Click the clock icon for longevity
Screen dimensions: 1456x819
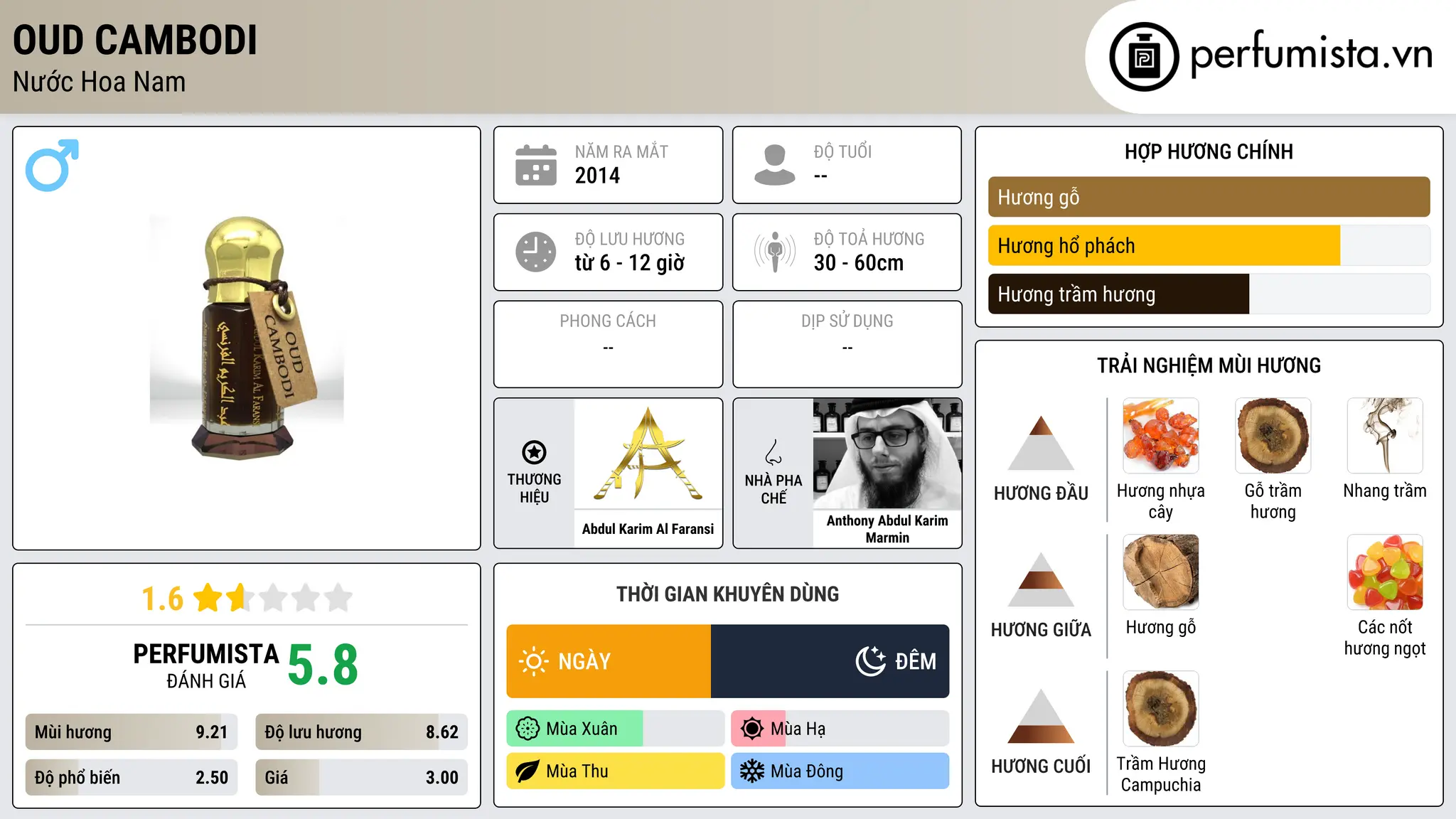coord(535,252)
